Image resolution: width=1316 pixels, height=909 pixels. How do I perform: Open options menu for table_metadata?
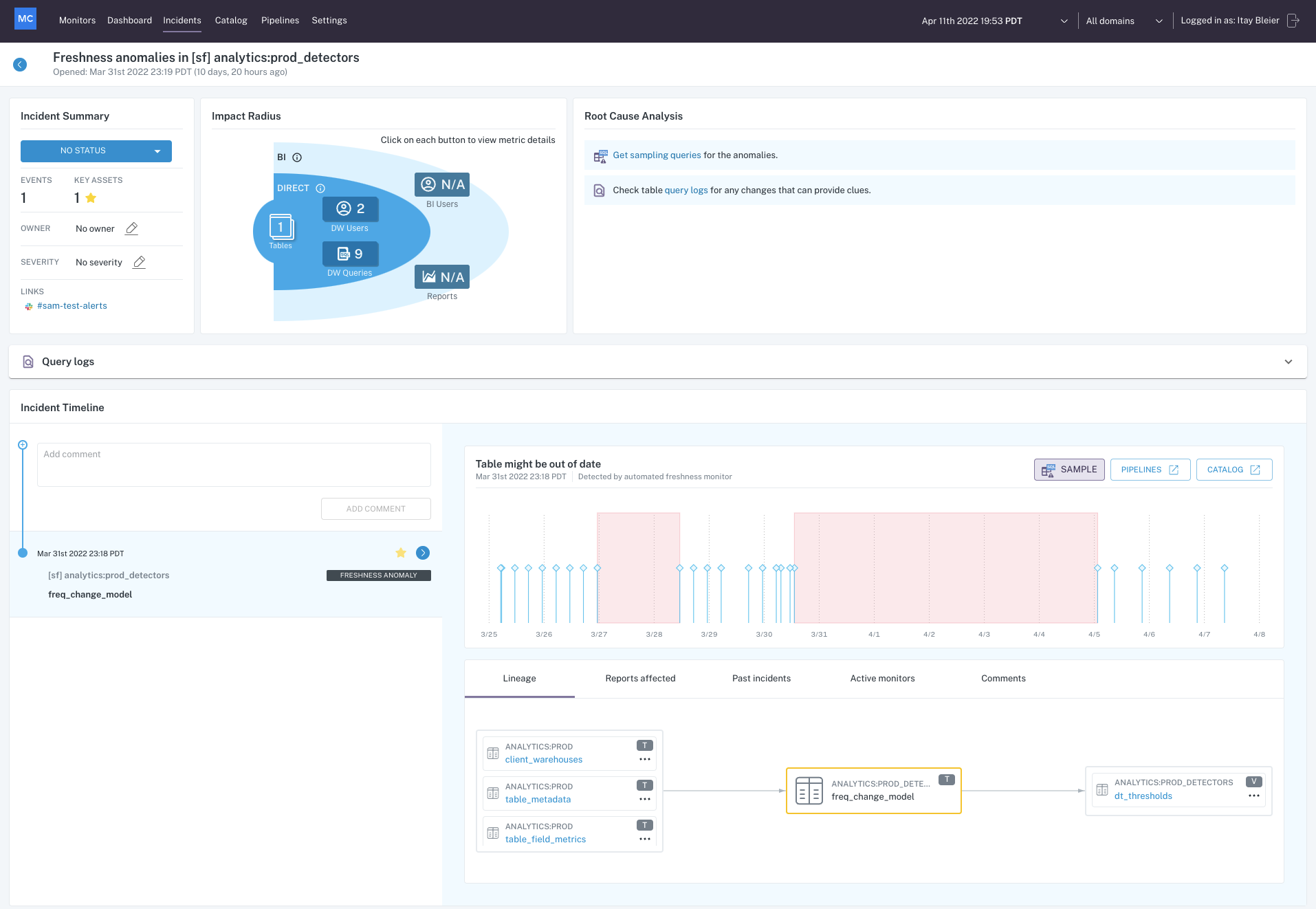(645, 800)
